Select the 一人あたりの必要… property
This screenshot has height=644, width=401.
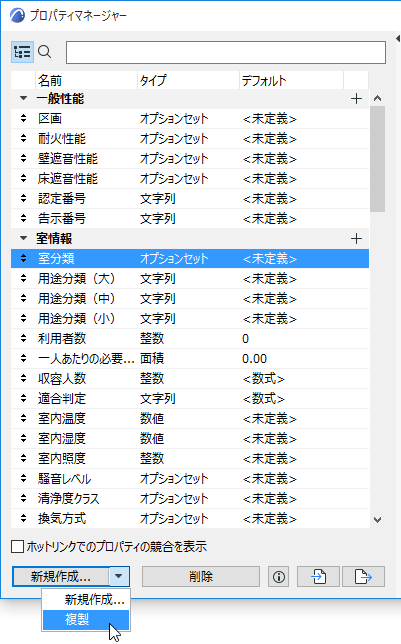click(190, 359)
